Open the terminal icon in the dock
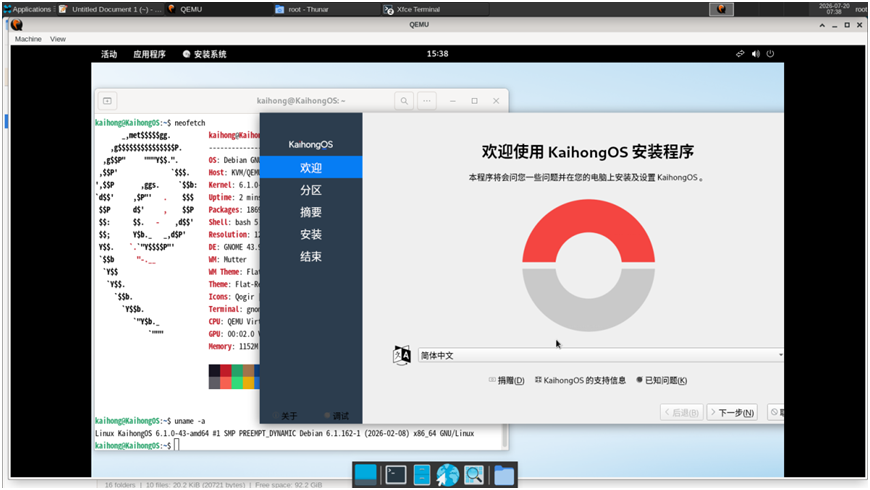The image size is (870, 490). point(396,475)
